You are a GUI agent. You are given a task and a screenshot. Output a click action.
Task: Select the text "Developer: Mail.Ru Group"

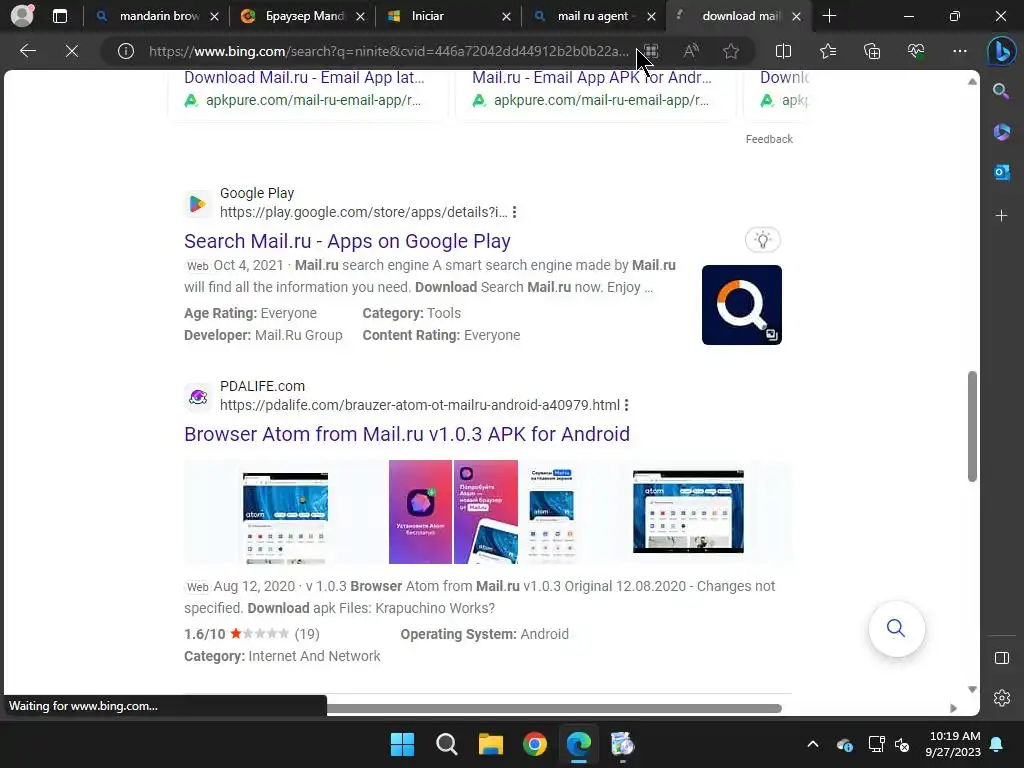tap(263, 335)
